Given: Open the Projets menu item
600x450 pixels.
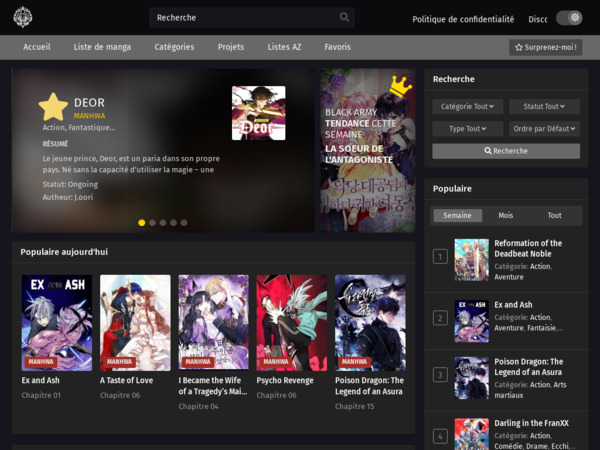Looking at the screenshot, I should click(x=231, y=47).
